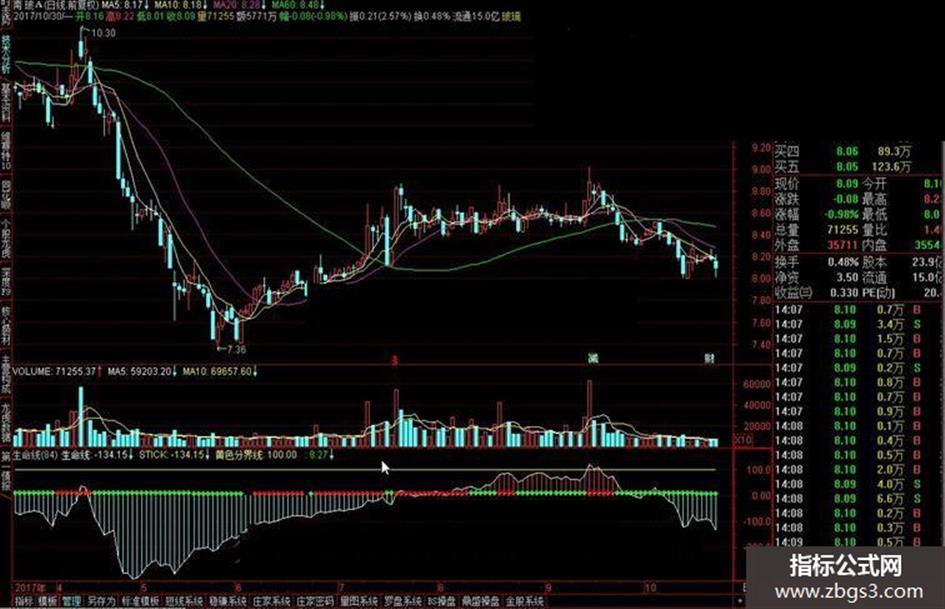Open 深度F9 sidebar entry

pos(6,282)
